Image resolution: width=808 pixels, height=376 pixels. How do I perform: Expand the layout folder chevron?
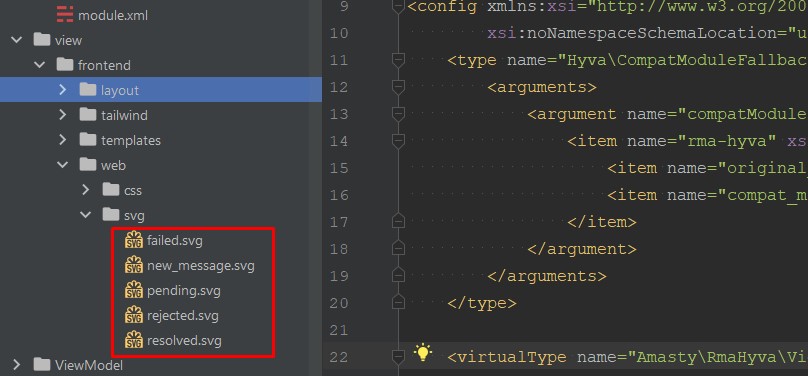pos(63,90)
